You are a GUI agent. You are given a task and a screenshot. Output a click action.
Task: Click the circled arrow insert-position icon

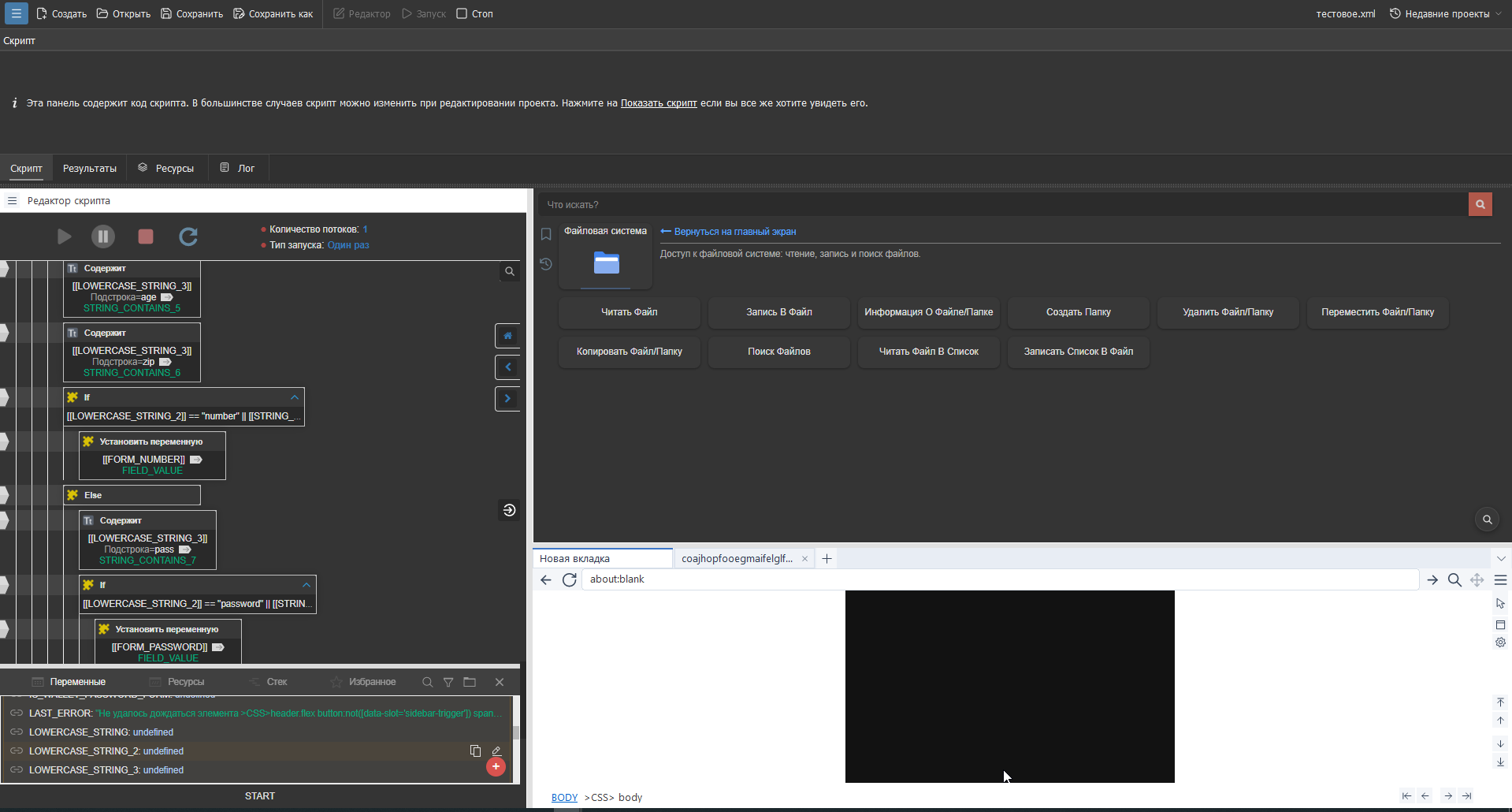point(510,510)
